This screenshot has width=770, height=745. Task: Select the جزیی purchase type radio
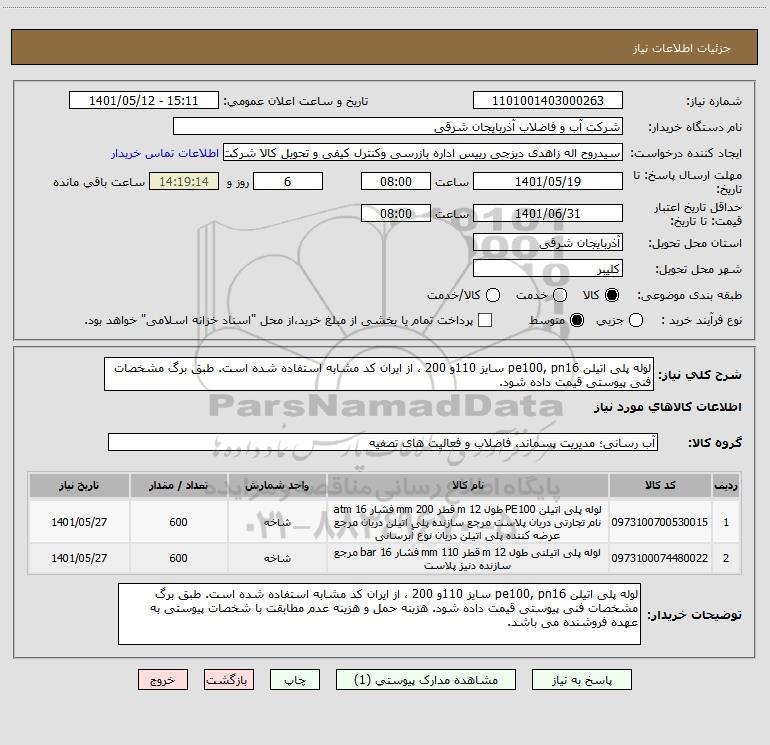pyautogui.click(x=636, y=320)
